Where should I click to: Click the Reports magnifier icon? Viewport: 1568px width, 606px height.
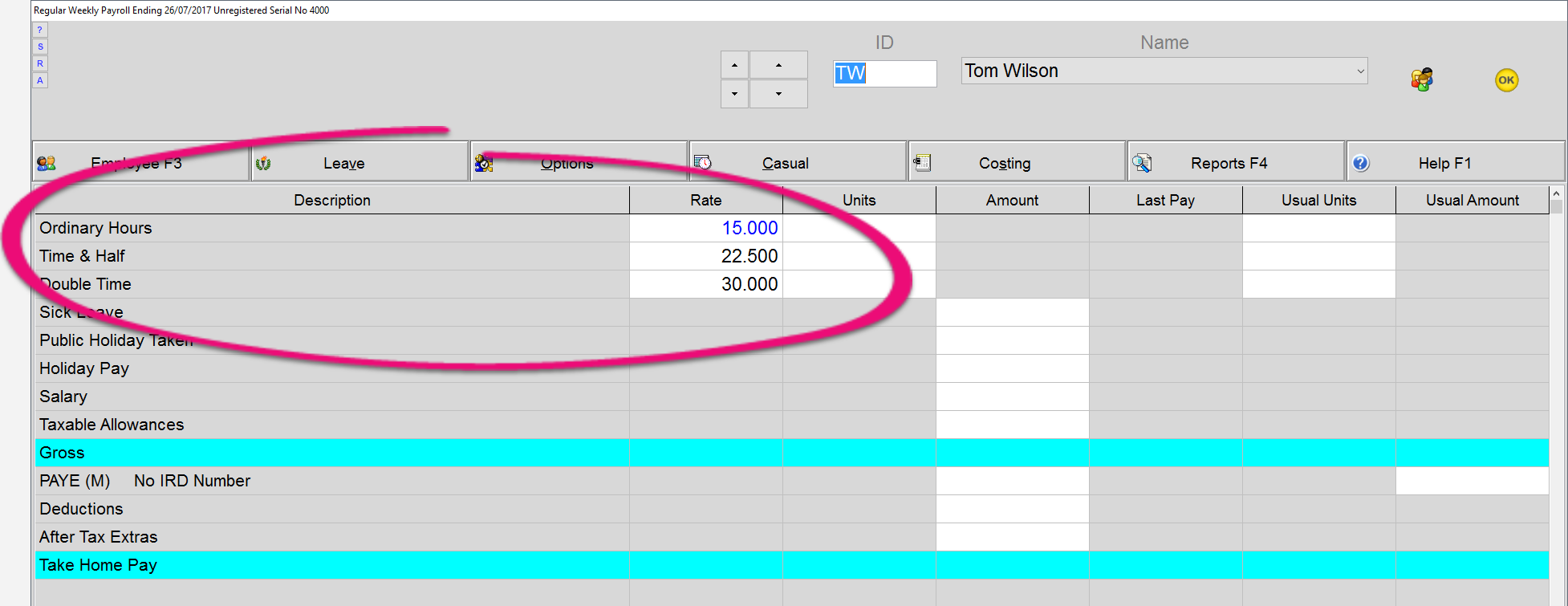tap(1141, 163)
